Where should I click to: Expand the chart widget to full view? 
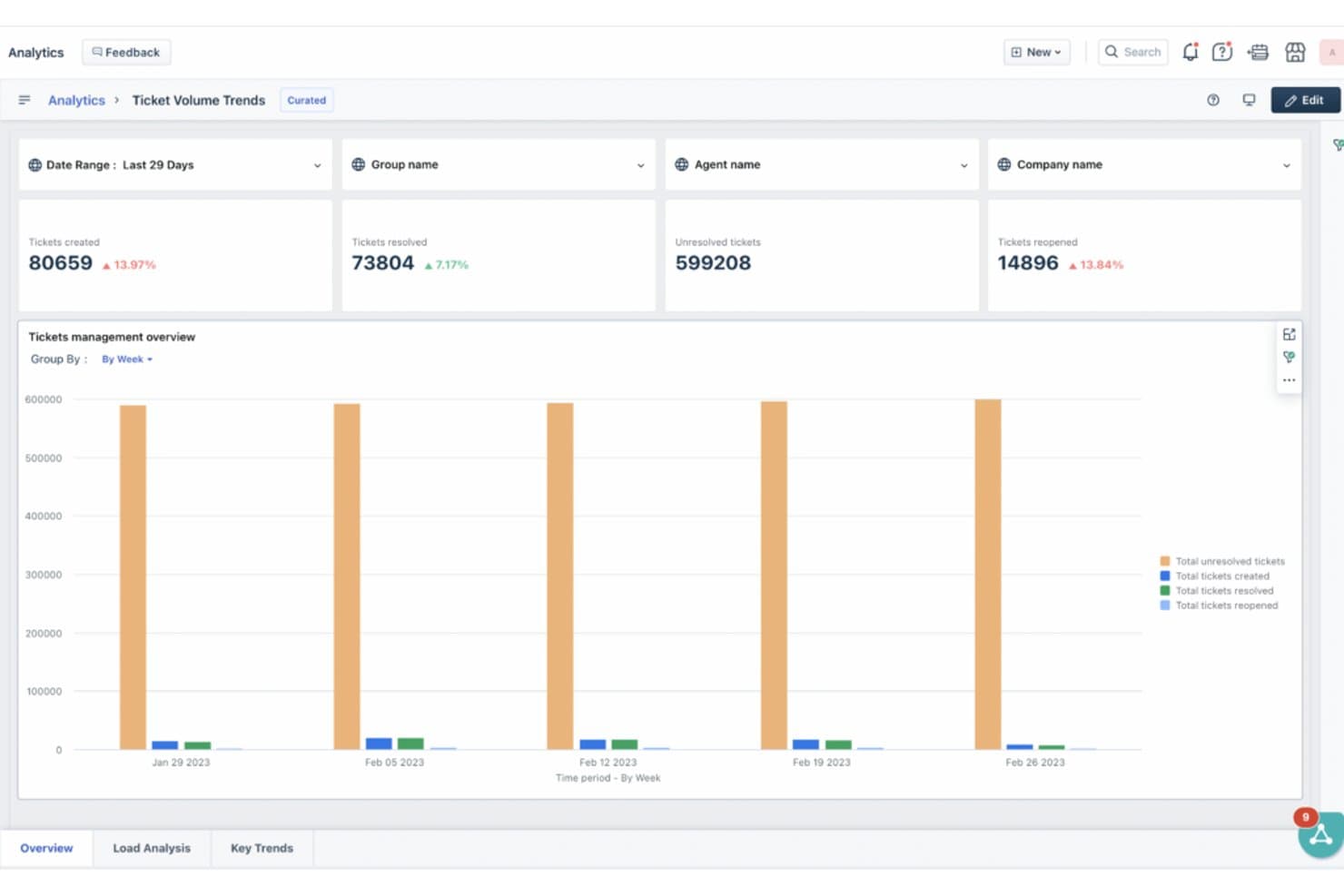click(1289, 334)
